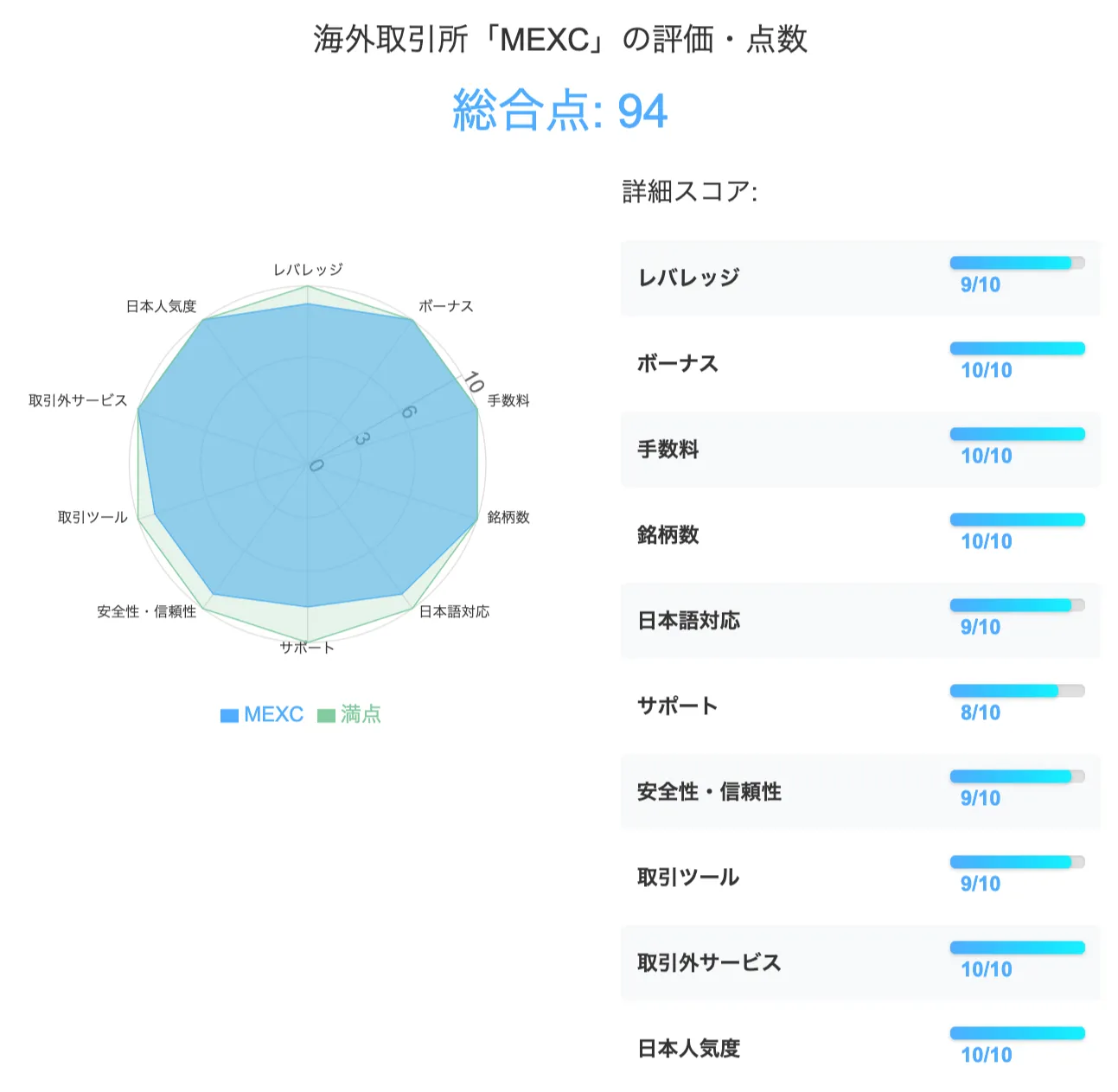Click the 銘柄数 axis label on radar chart

[508, 517]
